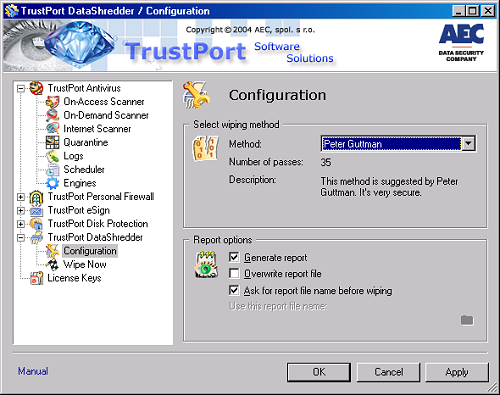Confirm settings with the OK button
This screenshot has width=500, height=395.
[319, 372]
